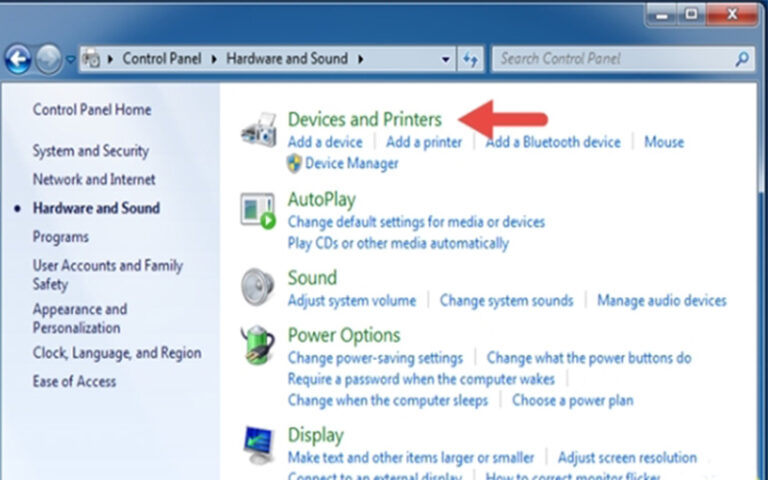
Task: Open the Display heading
Action: click(x=315, y=435)
